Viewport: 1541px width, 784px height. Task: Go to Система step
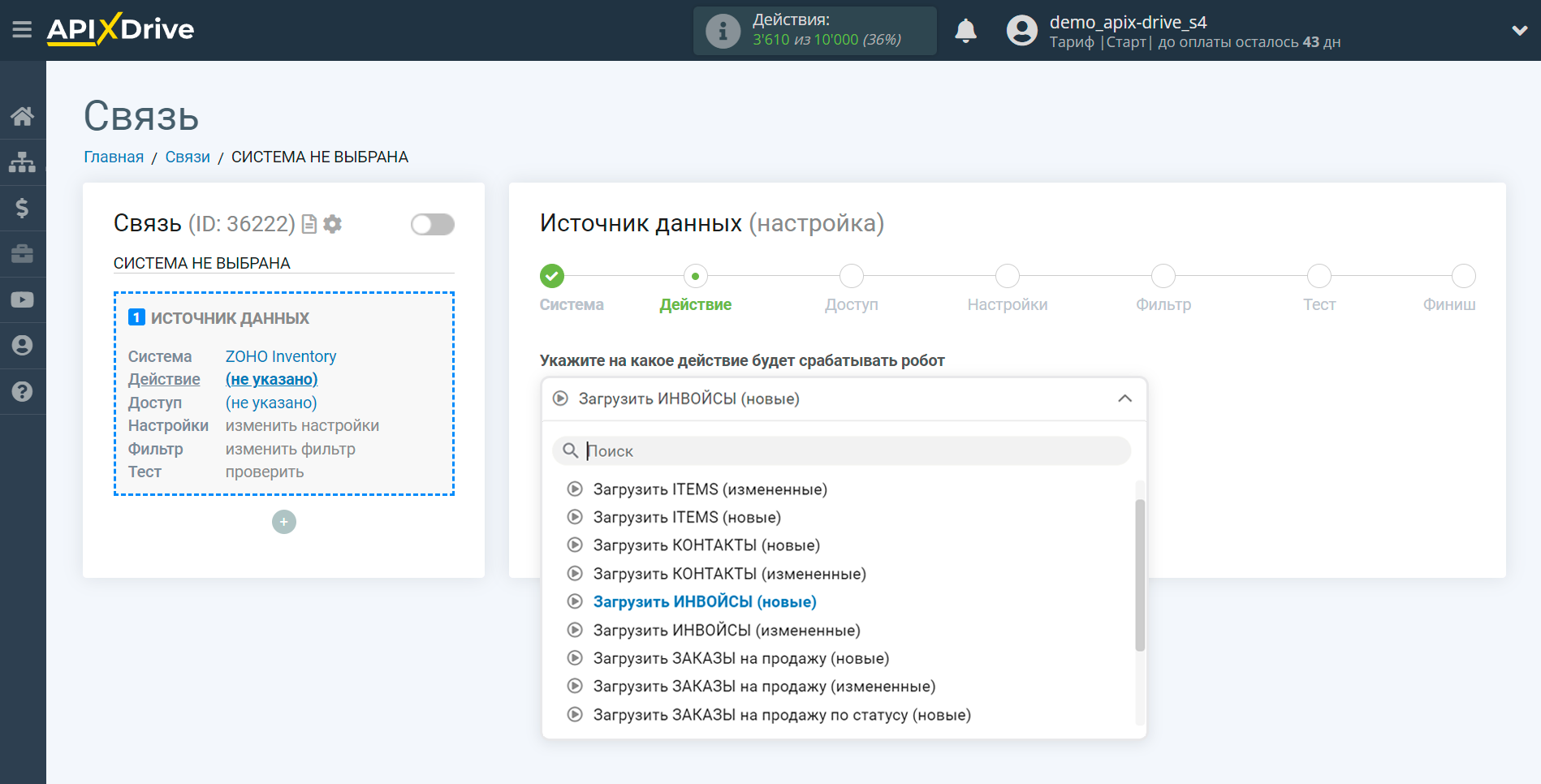[x=552, y=276]
